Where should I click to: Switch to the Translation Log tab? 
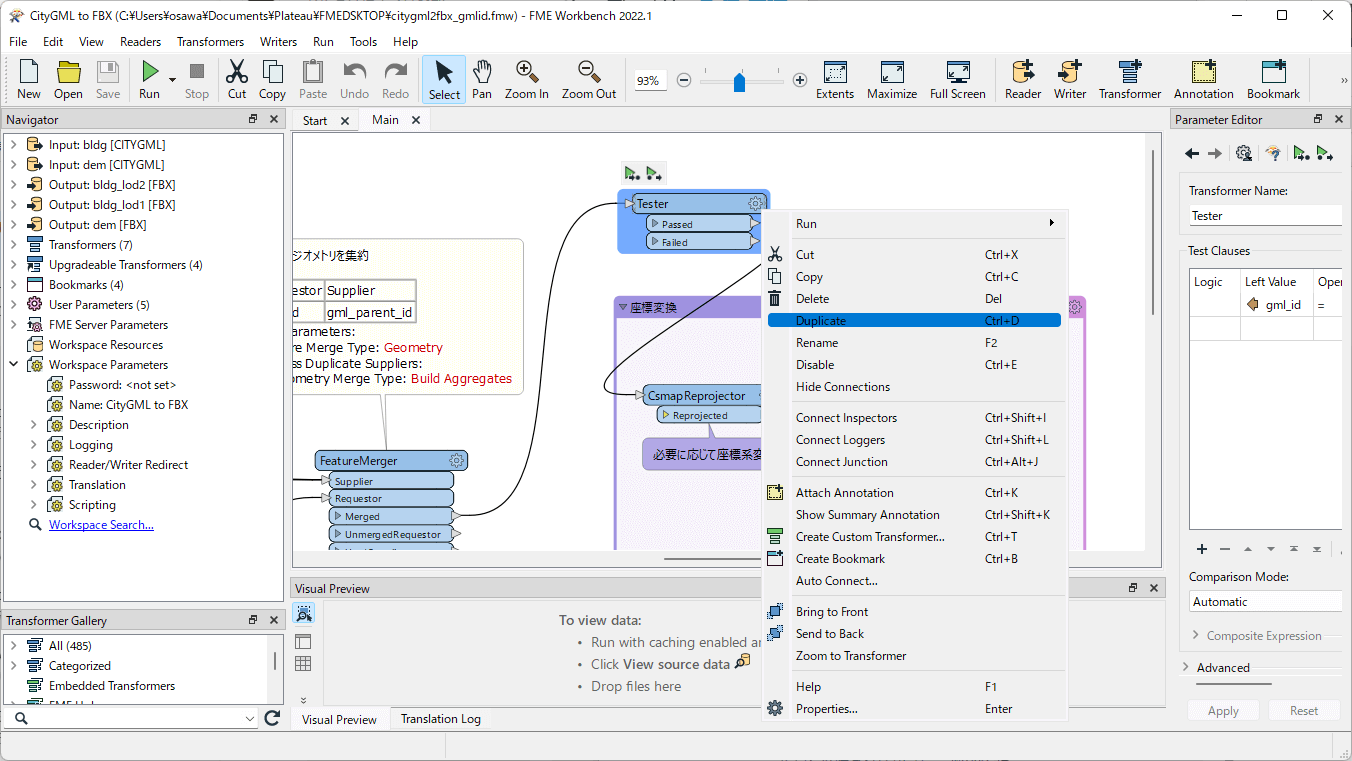(x=441, y=719)
